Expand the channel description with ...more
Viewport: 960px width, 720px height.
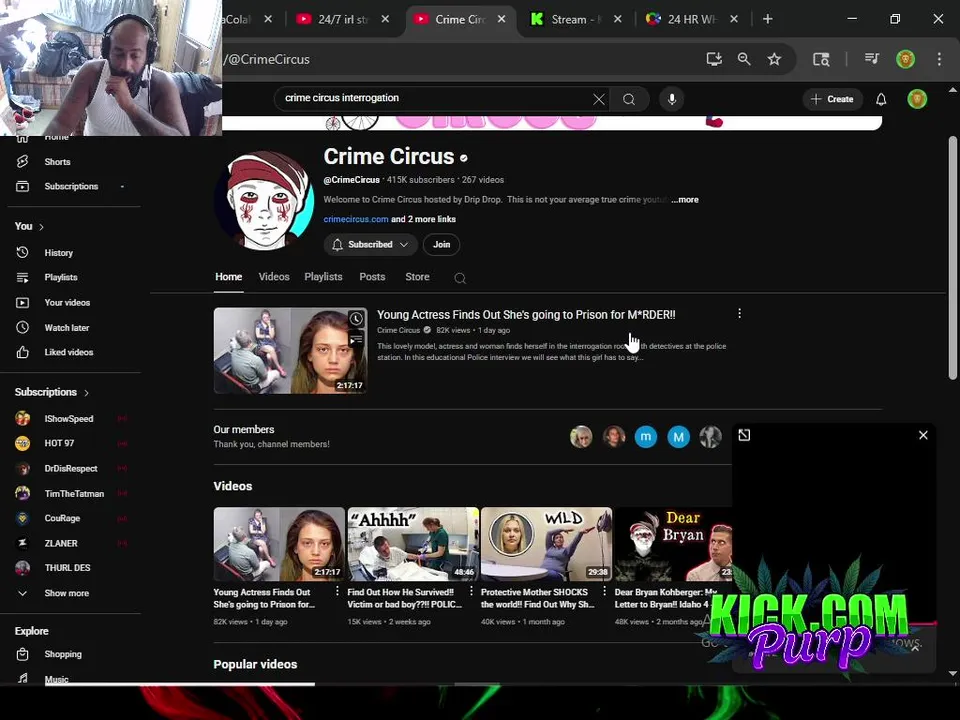click(x=684, y=200)
